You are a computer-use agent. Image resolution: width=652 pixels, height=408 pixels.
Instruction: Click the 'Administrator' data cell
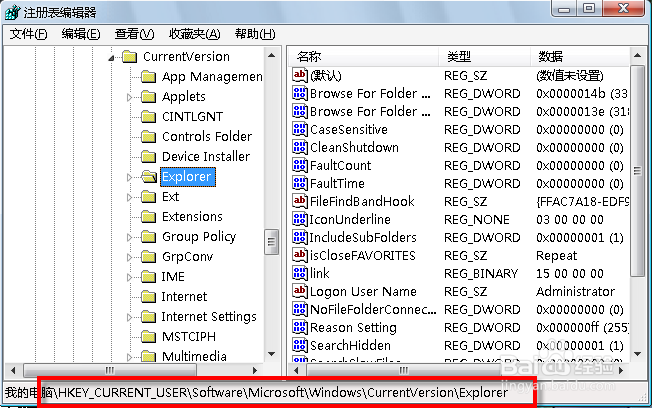[575, 291]
